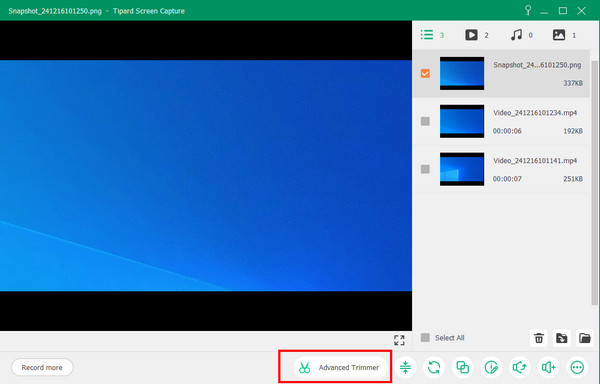Open the output folder icon
600x384 pixels.
[x=584, y=338]
